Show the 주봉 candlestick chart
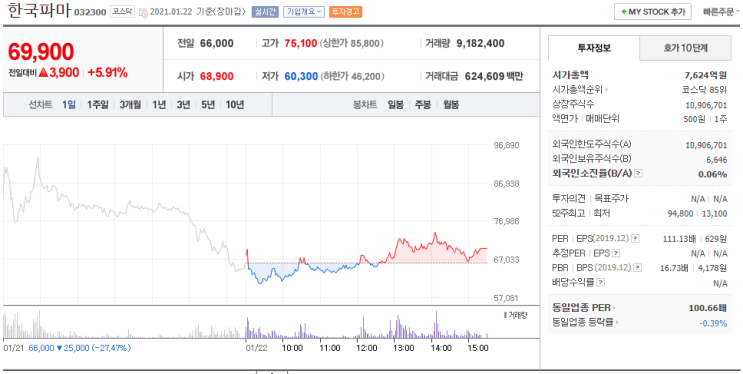The height and width of the screenshot is (374, 743). [423, 105]
